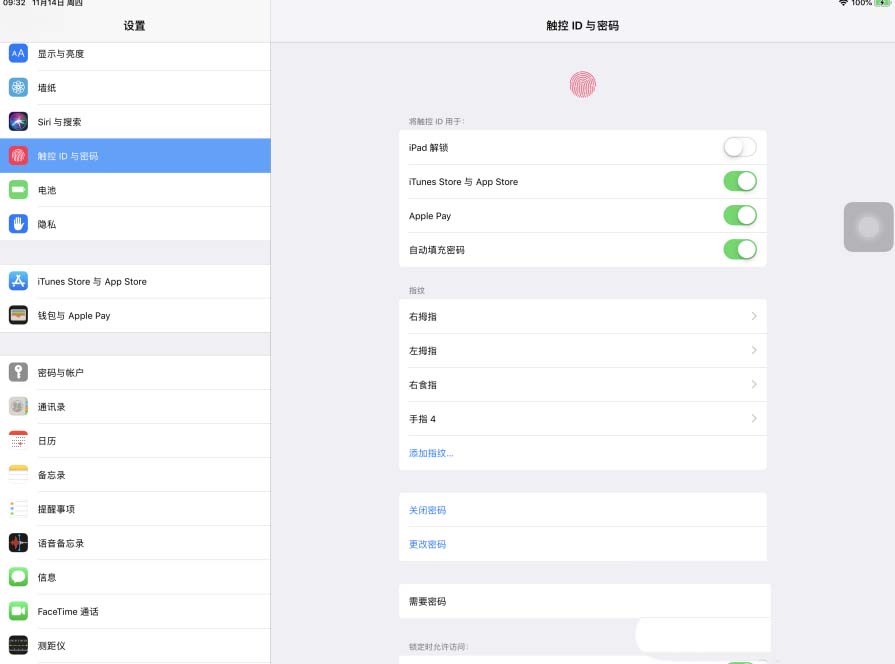The image size is (895, 664).
Task: Open the 手指 4 fingerprint chevron
Action: click(754, 418)
